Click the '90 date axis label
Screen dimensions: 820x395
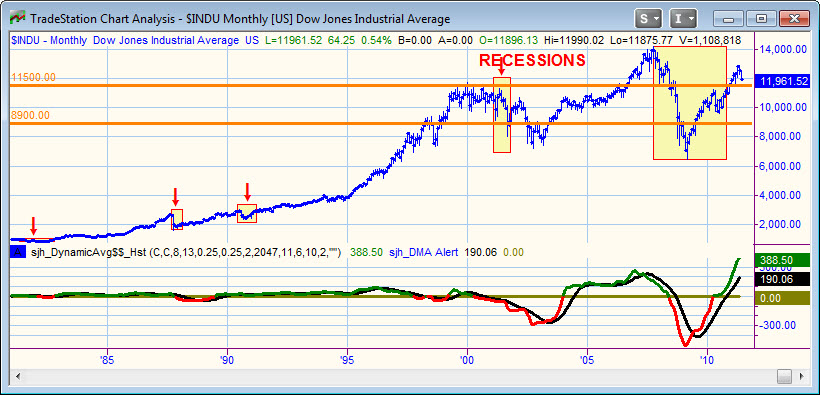(227, 360)
